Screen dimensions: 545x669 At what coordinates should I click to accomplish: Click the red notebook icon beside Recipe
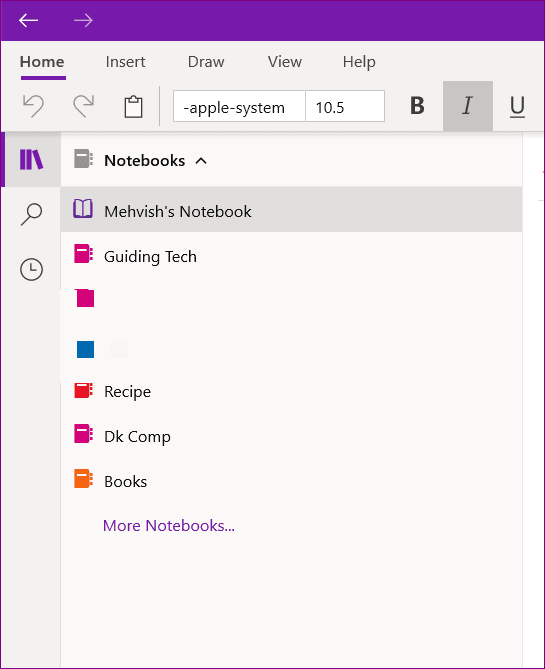point(83,390)
